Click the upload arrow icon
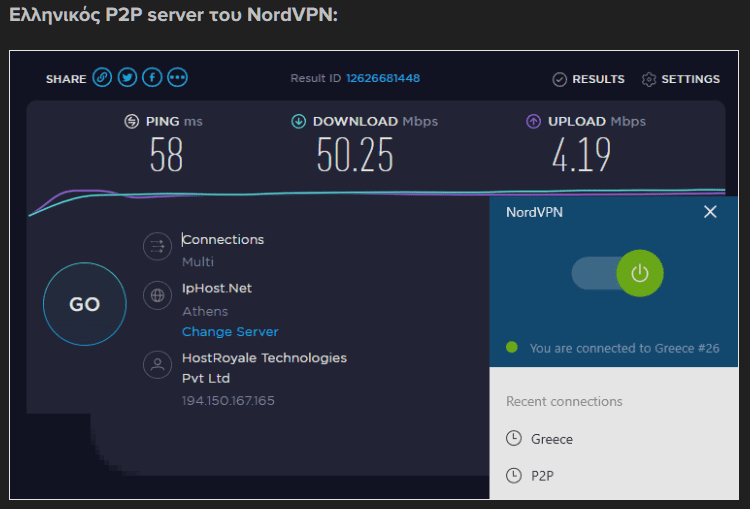Viewport: 750px width, 509px height. [x=533, y=122]
